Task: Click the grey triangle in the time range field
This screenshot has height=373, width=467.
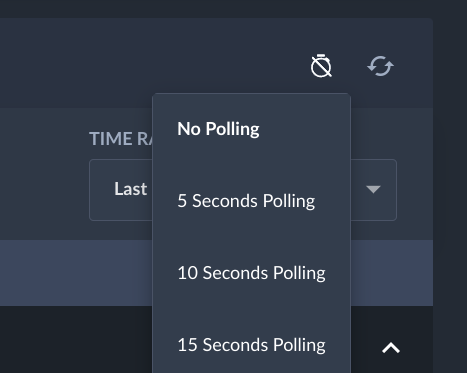Action: coord(373,189)
